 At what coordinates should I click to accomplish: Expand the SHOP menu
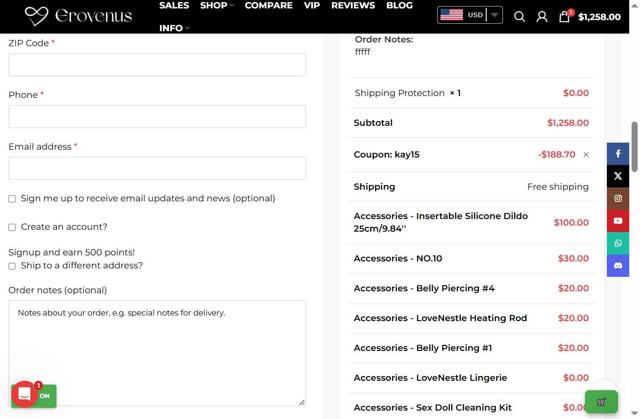click(x=216, y=6)
